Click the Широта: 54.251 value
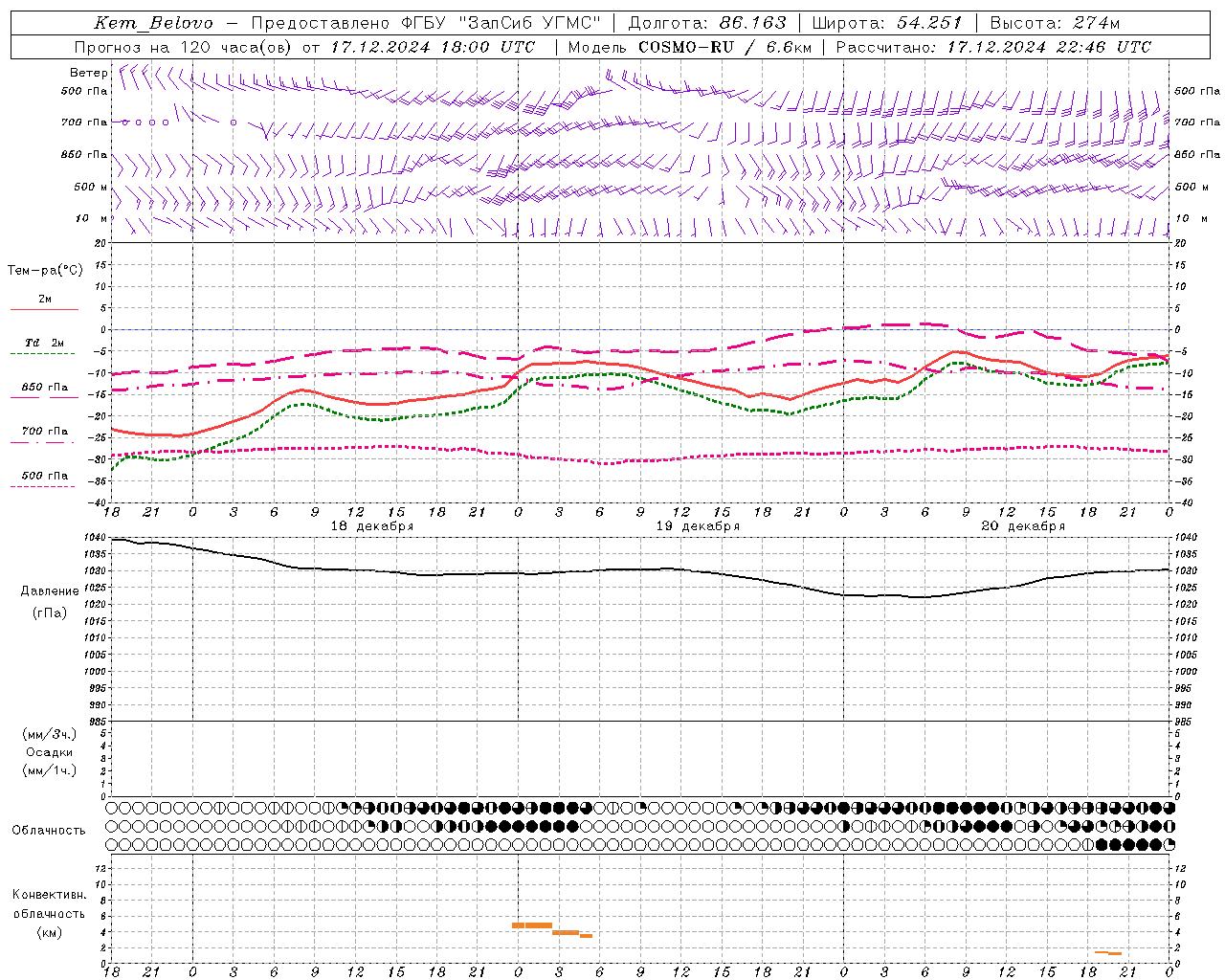Viewport: 1225px width, 980px height. [x=887, y=23]
